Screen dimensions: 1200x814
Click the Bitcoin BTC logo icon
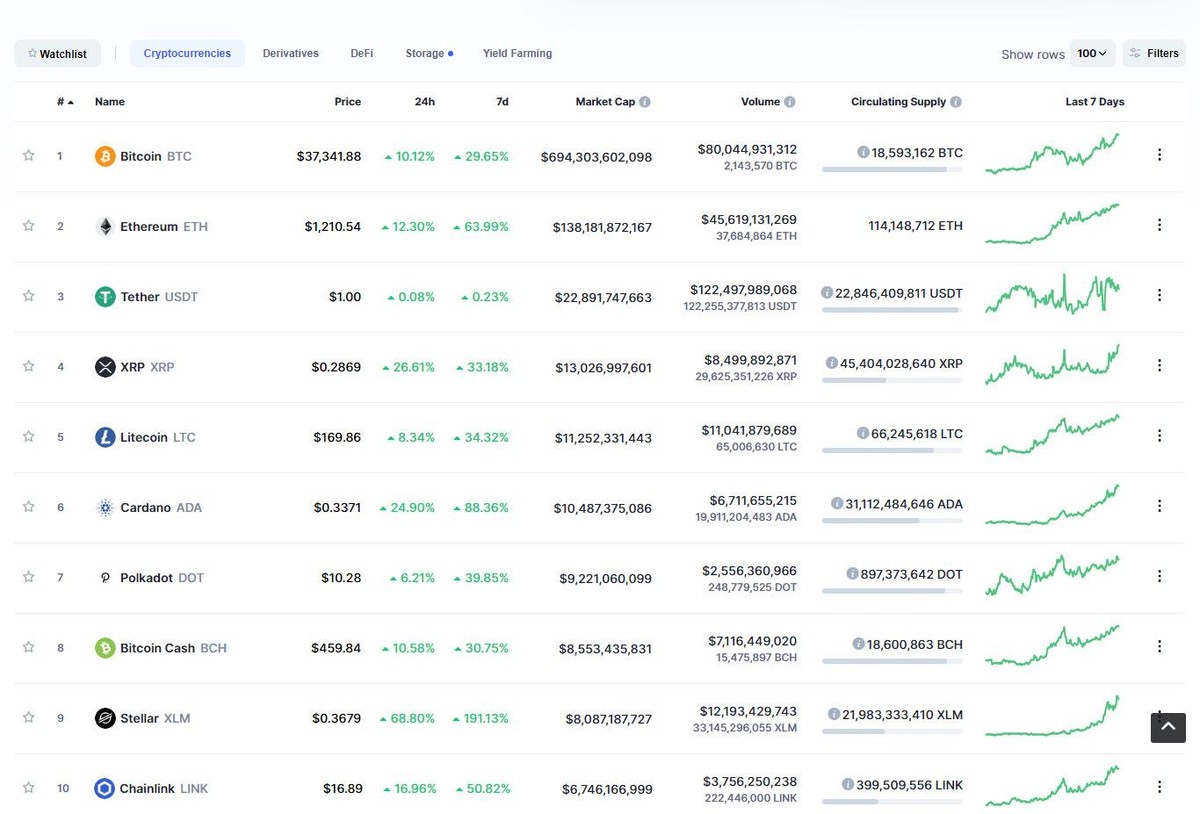click(105, 156)
